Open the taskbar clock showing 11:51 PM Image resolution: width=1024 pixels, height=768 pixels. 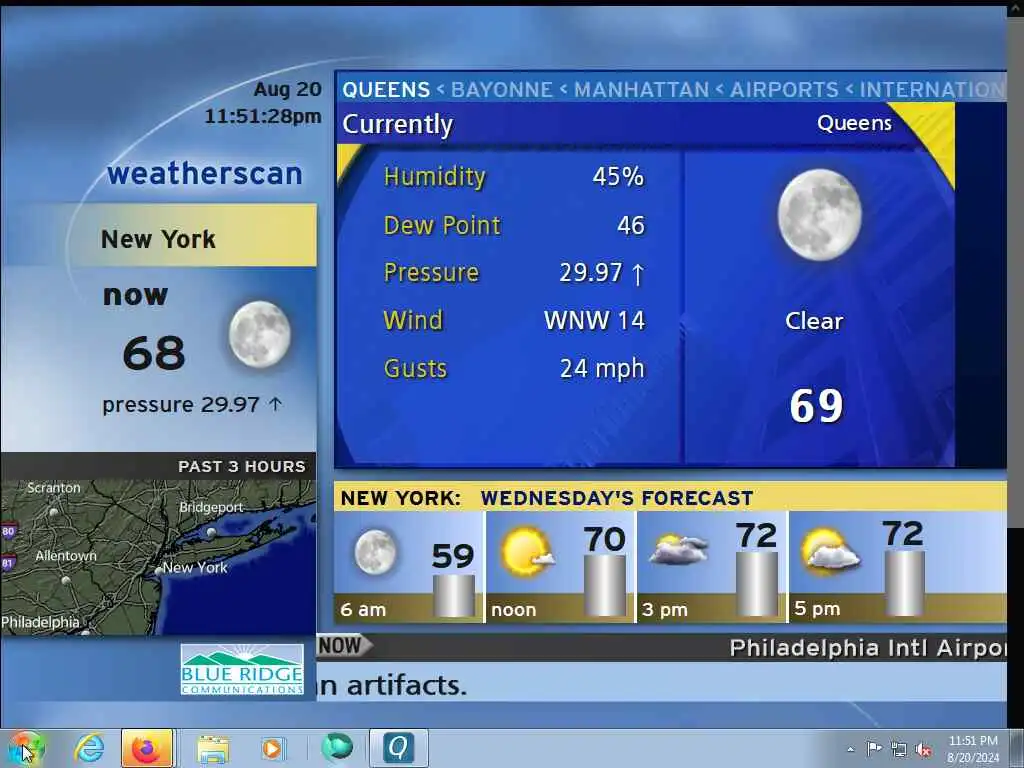(973, 749)
